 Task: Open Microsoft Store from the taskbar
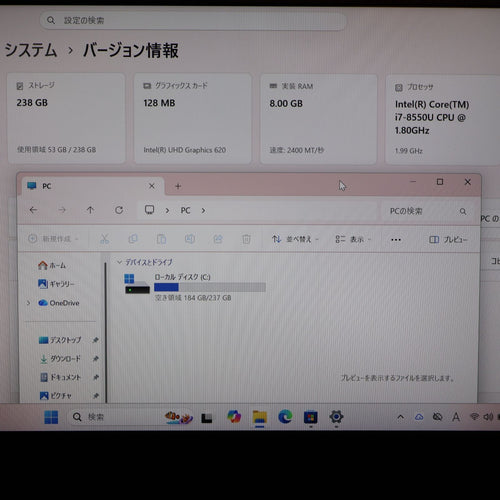tap(311, 417)
